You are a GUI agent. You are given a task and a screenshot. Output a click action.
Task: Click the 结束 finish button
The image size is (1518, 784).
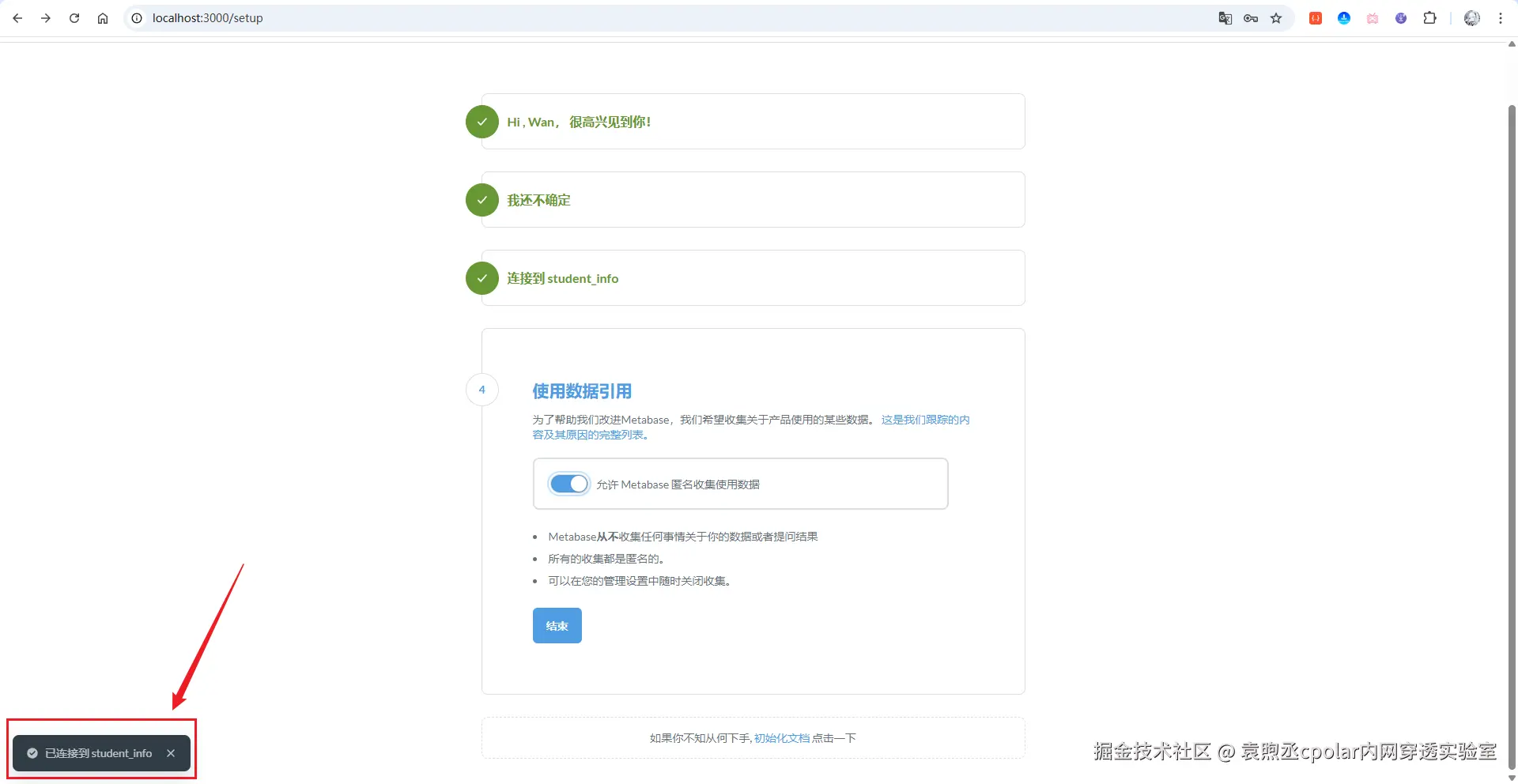(557, 626)
